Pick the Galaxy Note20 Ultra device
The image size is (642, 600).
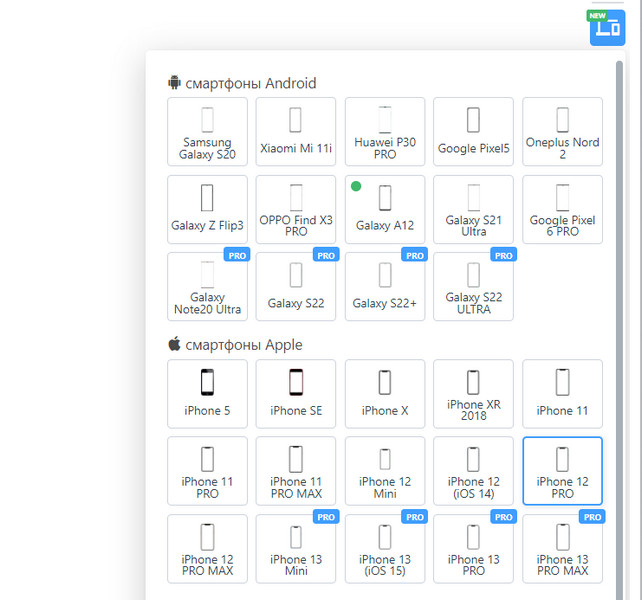click(207, 286)
